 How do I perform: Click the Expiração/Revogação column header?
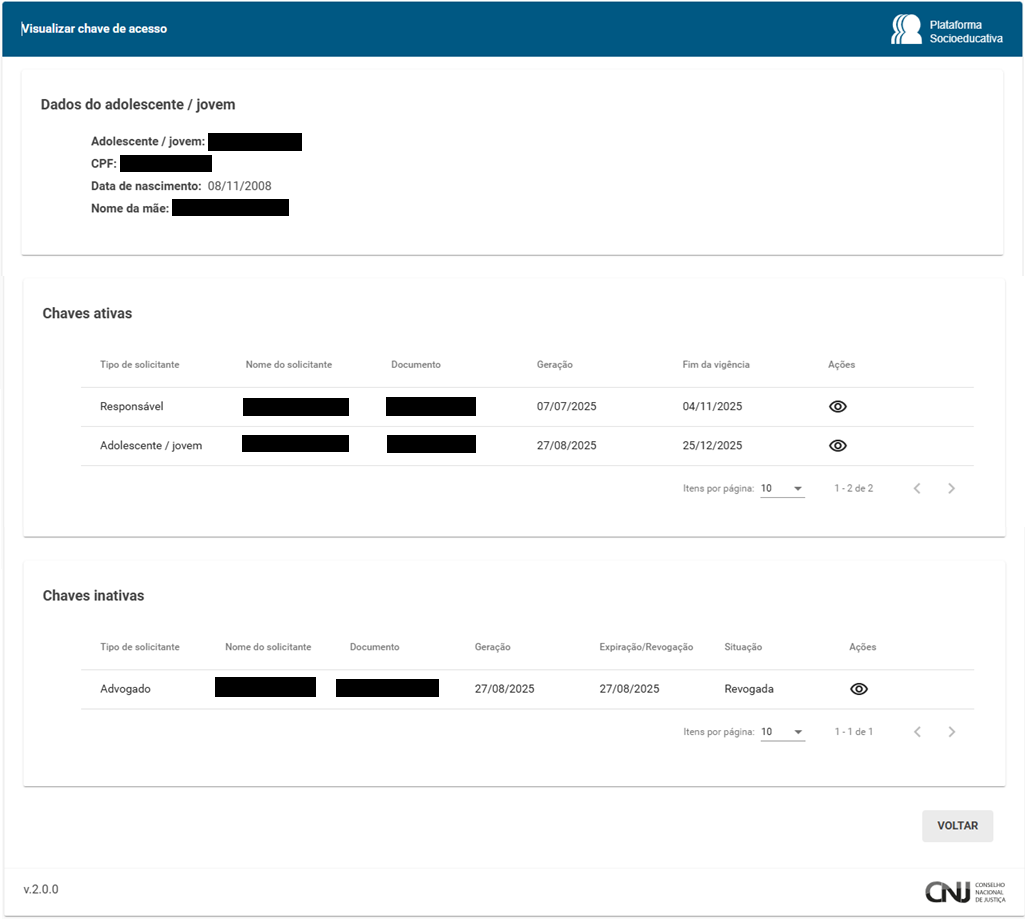[646, 647]
